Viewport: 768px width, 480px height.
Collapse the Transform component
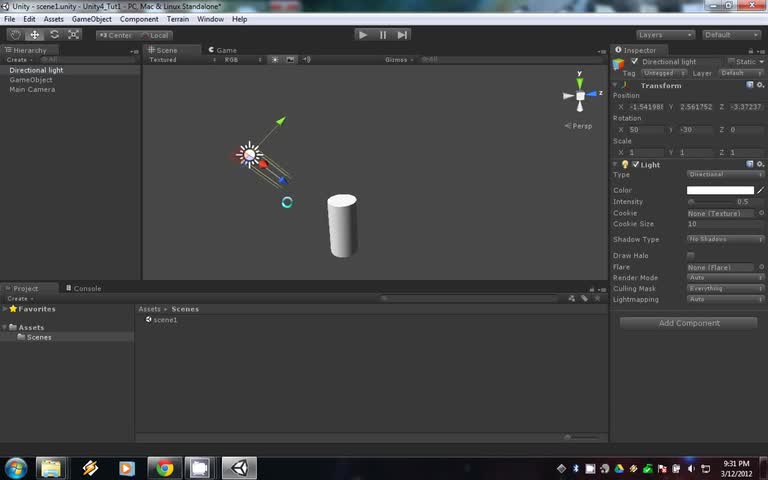pyautogui.click(x=615, y=85)
